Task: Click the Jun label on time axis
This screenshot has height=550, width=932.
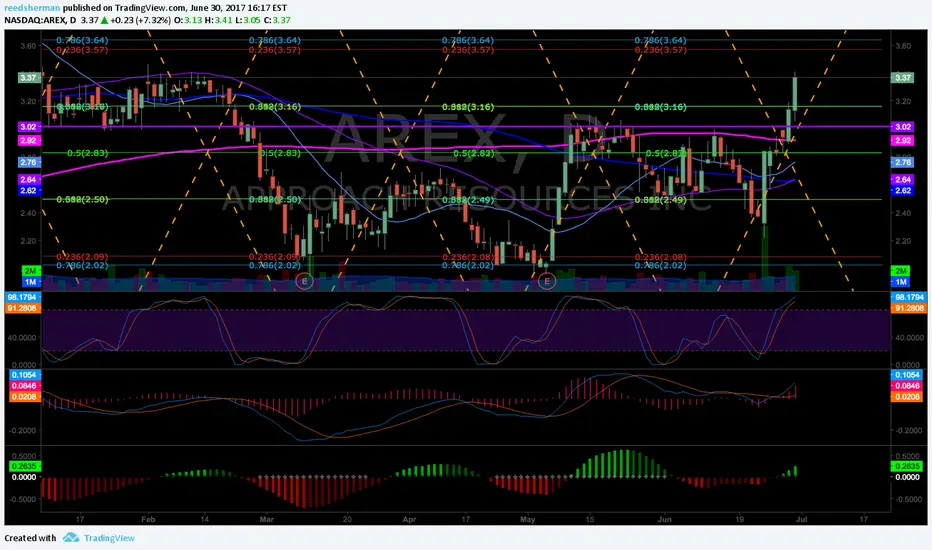Action: coord(665,519)
